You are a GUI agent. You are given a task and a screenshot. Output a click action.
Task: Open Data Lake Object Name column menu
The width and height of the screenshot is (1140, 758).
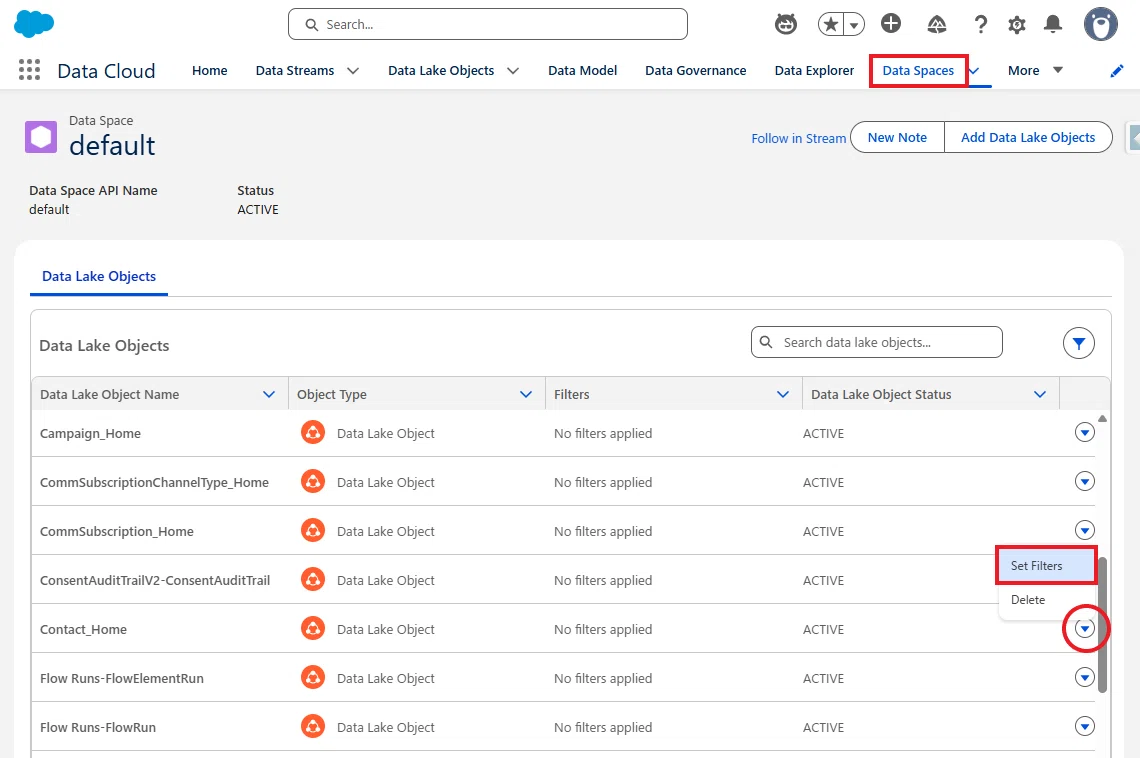click(x=268, y=394)
